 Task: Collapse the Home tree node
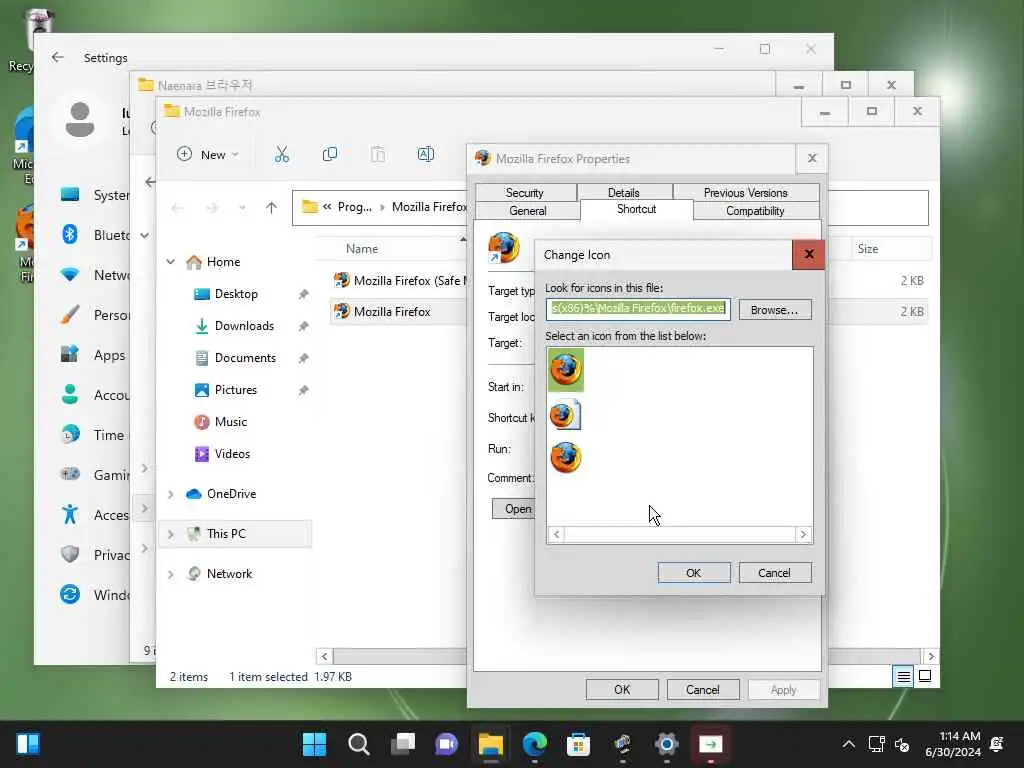[170, 262]
